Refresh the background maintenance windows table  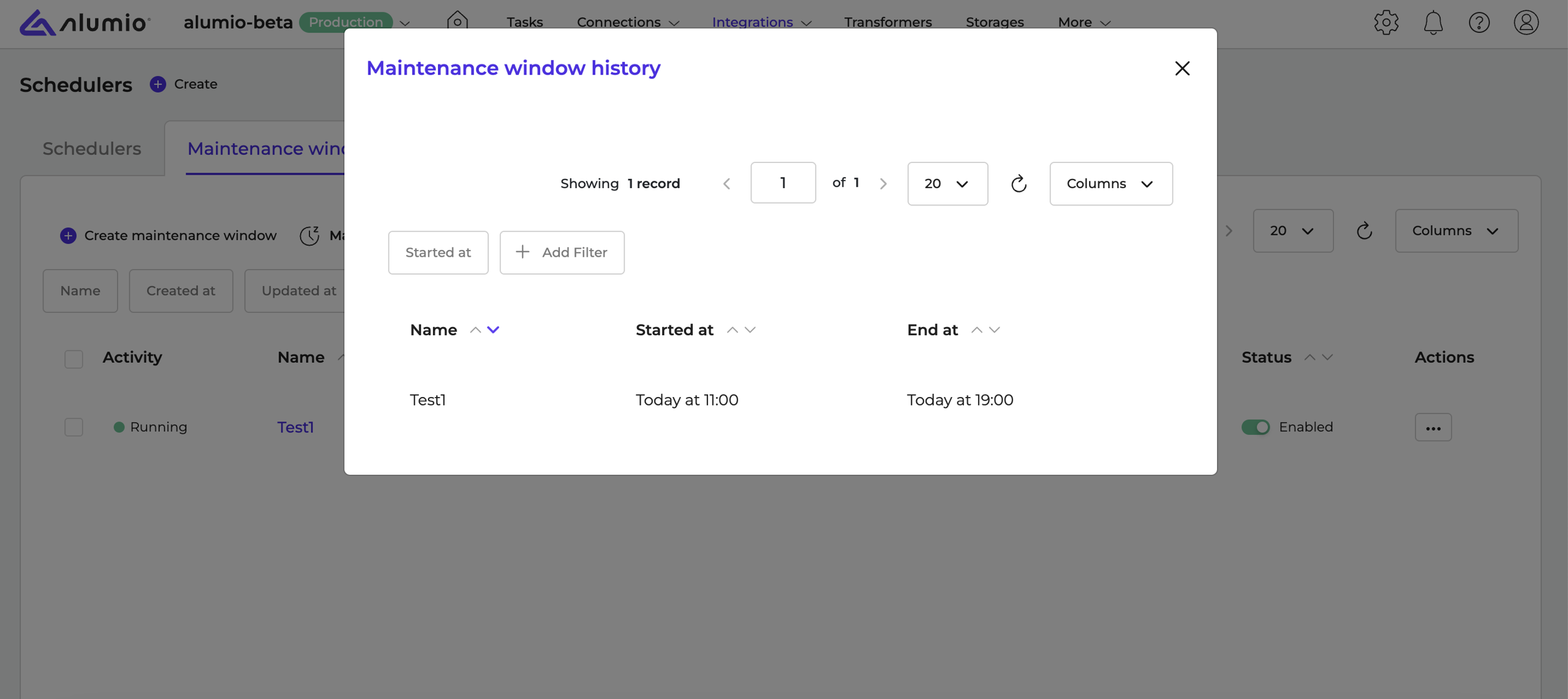pos(1364,230)
